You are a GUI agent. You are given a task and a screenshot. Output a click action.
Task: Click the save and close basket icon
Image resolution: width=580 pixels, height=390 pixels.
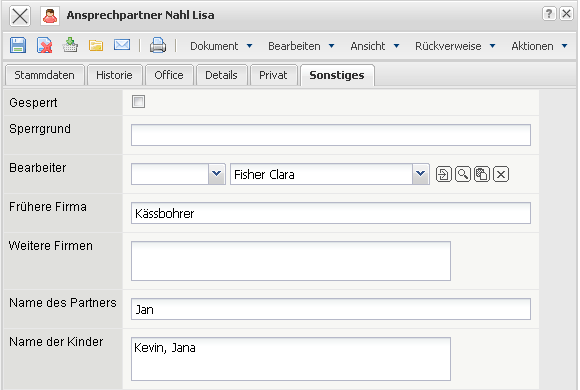tap(70, 46)
